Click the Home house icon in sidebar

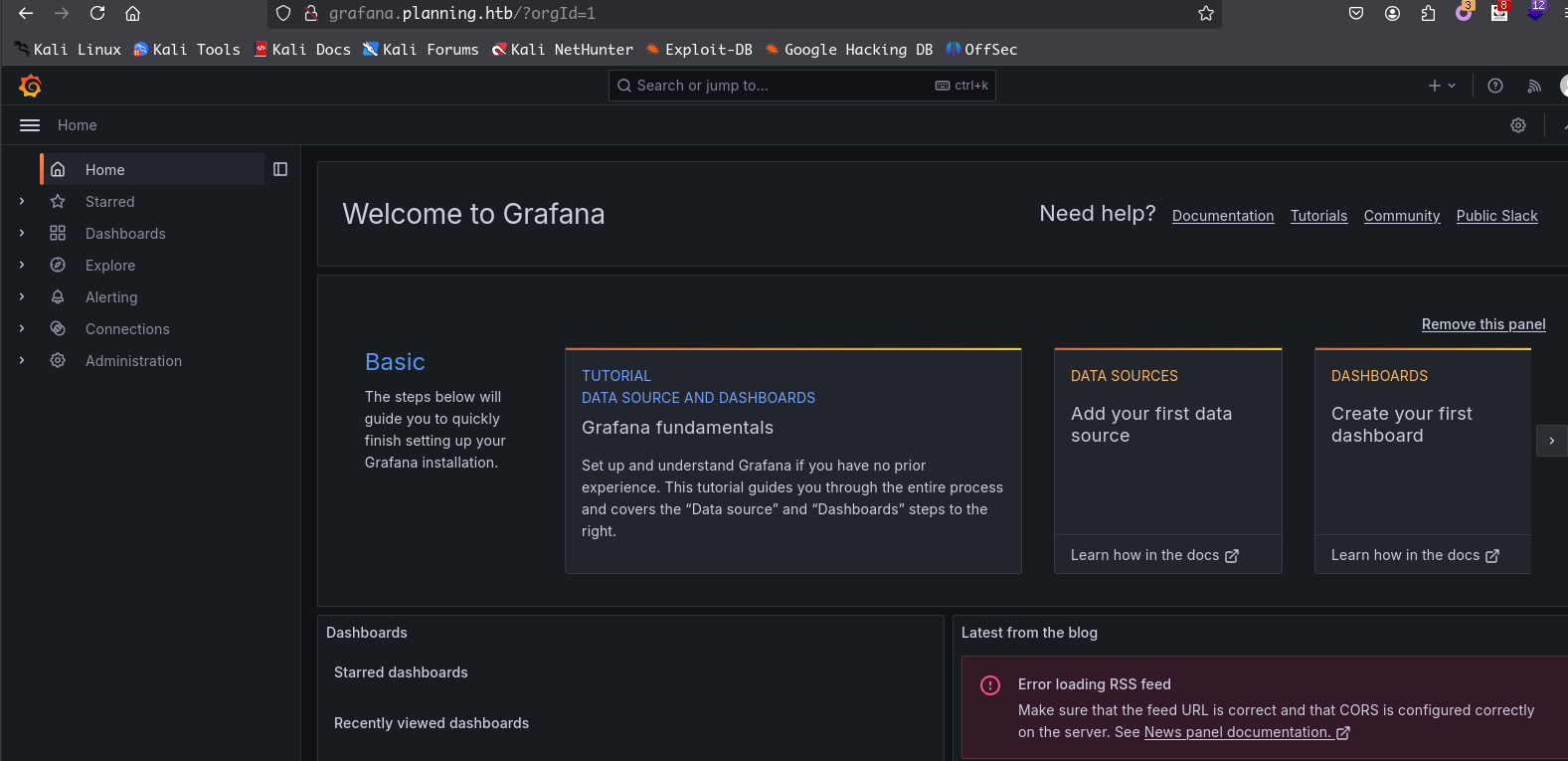[58, 170]
